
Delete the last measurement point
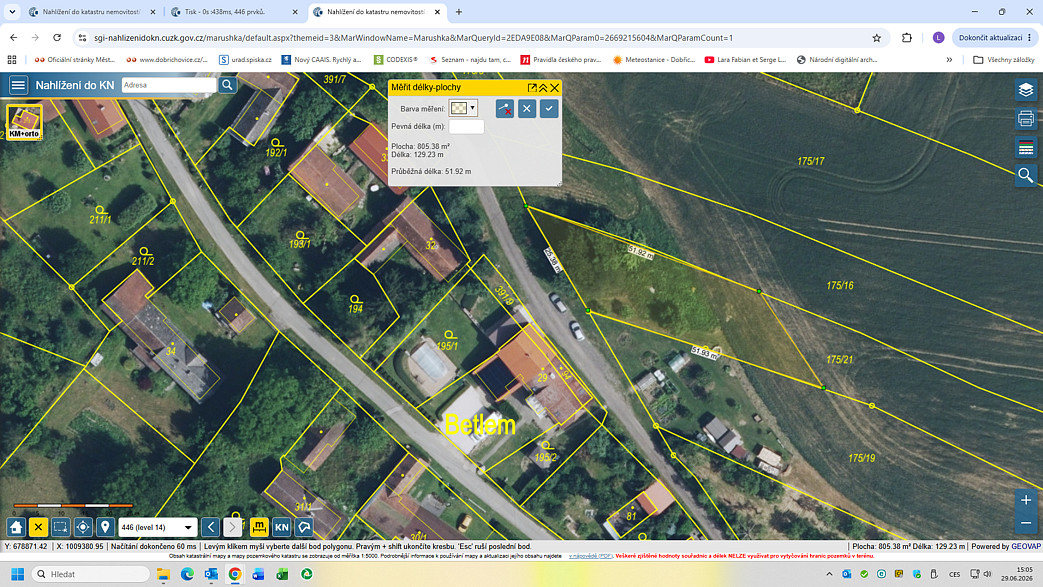(505, 108)
